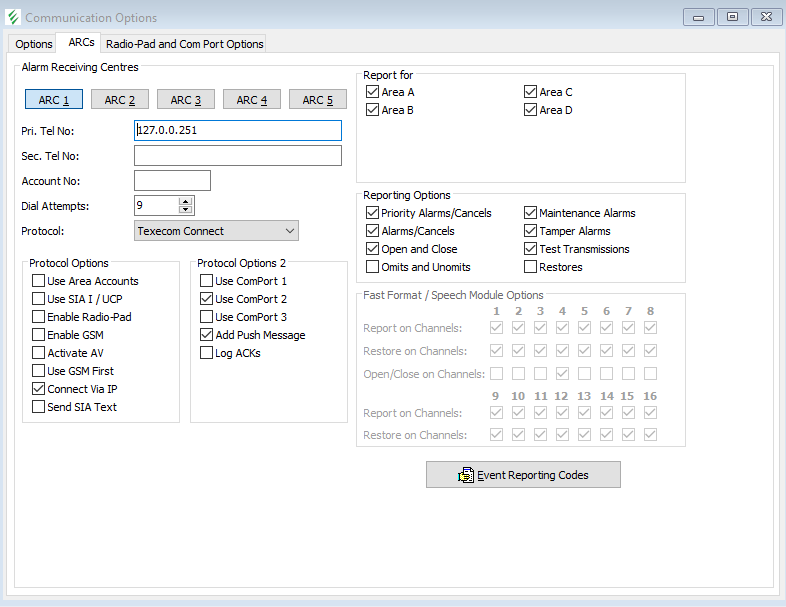Maximize the Communication Options window
Image resolution: width=786 pixels, height=607 pixels.
732,17
